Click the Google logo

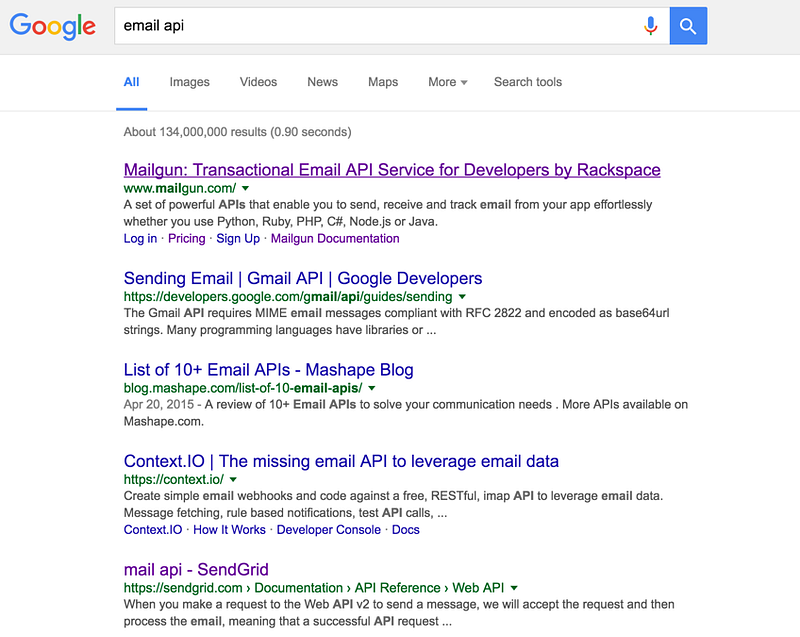pos(52,26)
